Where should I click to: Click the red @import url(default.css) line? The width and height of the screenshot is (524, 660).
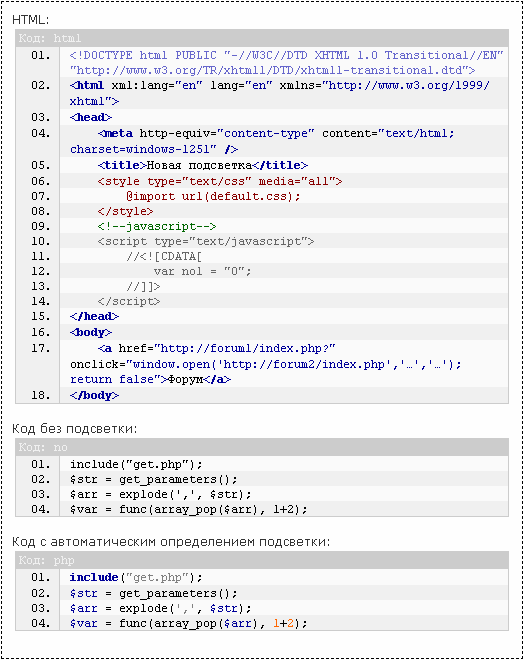coord(213,197)
